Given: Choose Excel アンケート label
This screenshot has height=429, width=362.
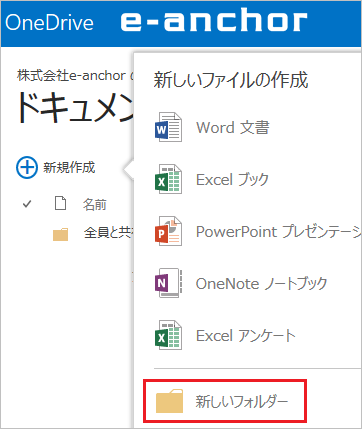Looking at the screenshot, I should click(246, 335).
